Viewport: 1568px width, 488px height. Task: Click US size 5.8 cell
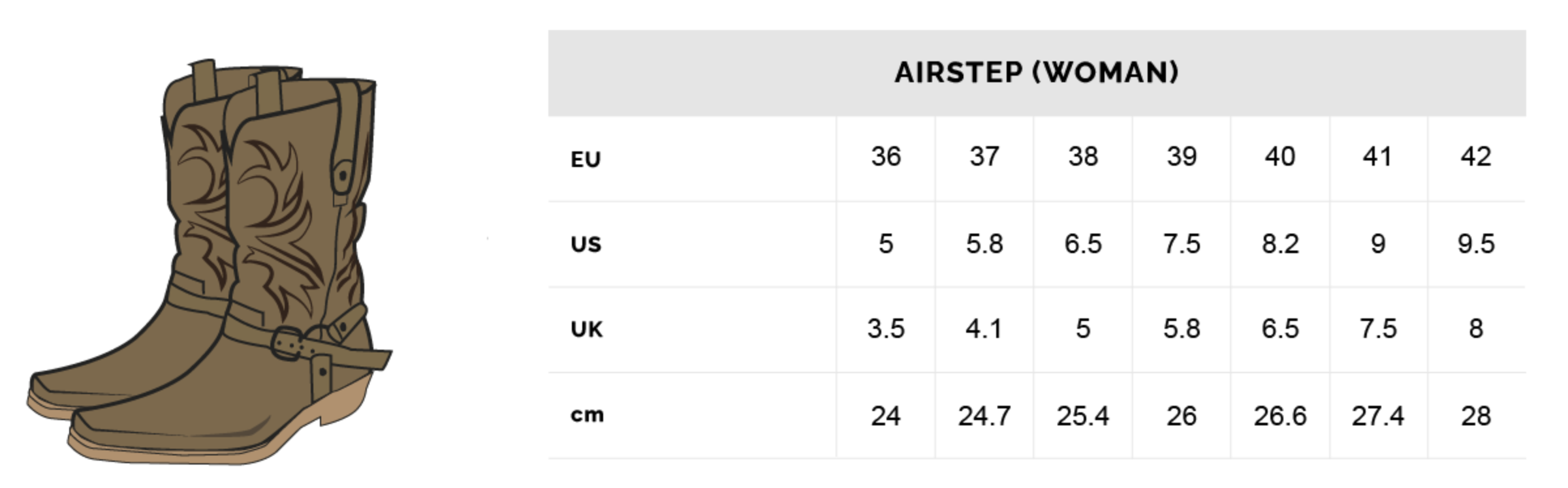(x=984, y=244)
